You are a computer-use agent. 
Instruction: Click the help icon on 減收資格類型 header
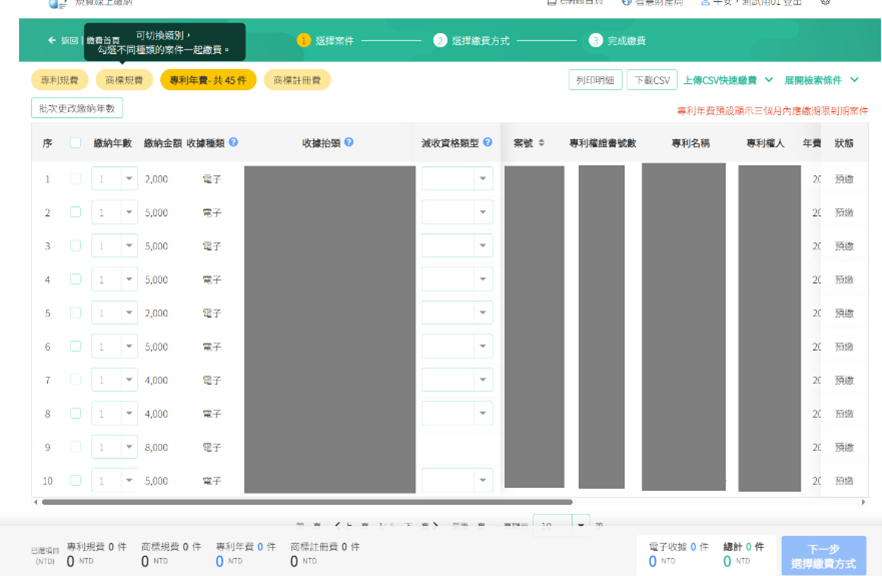487,143
